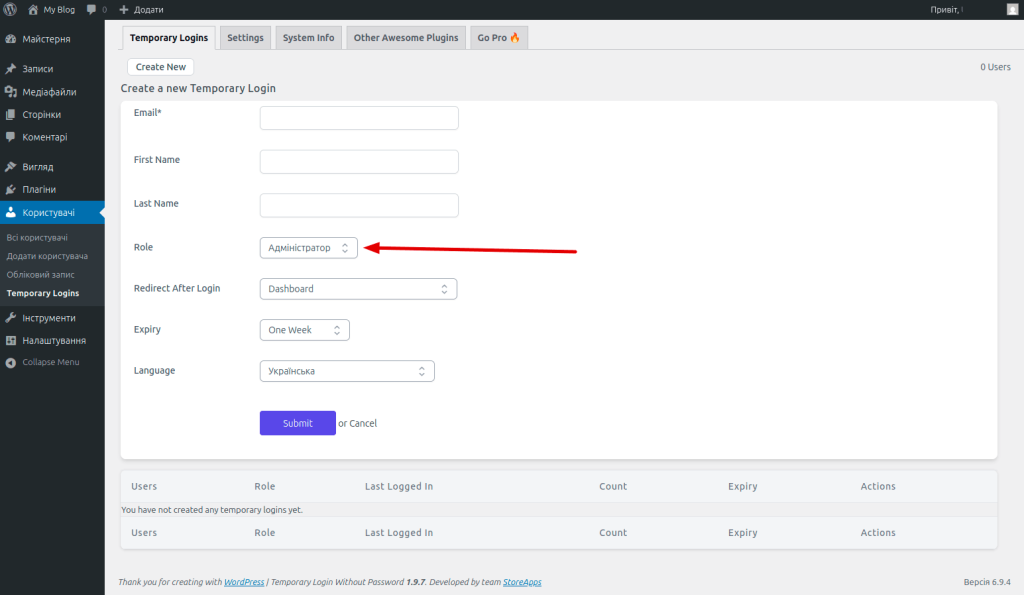Click the Додати plus icon
This screenshot has width=1024, height=595.
point(124,9)
